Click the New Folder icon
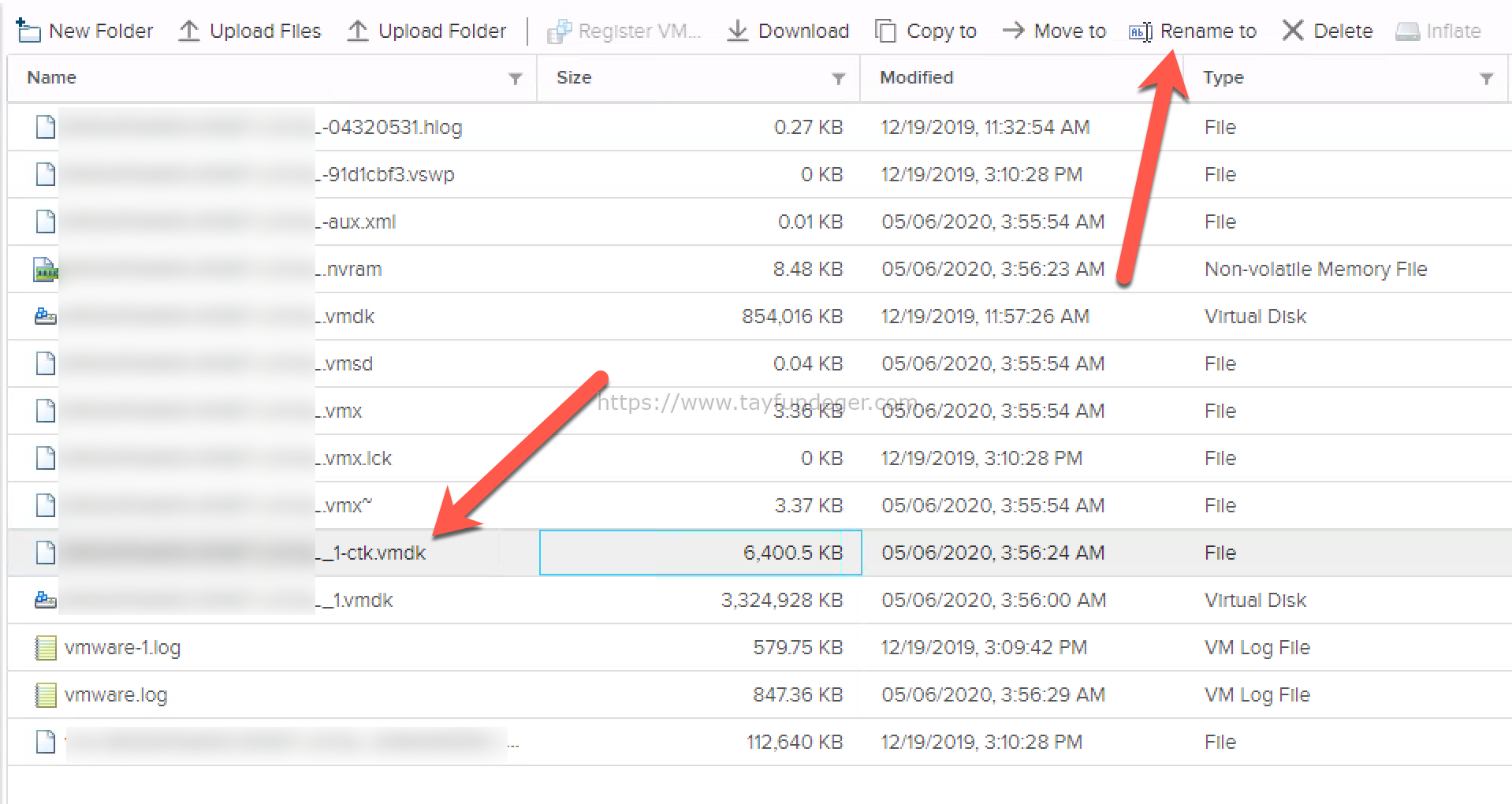This screenshot has height=804, width=1512. (x=28, y=31)
